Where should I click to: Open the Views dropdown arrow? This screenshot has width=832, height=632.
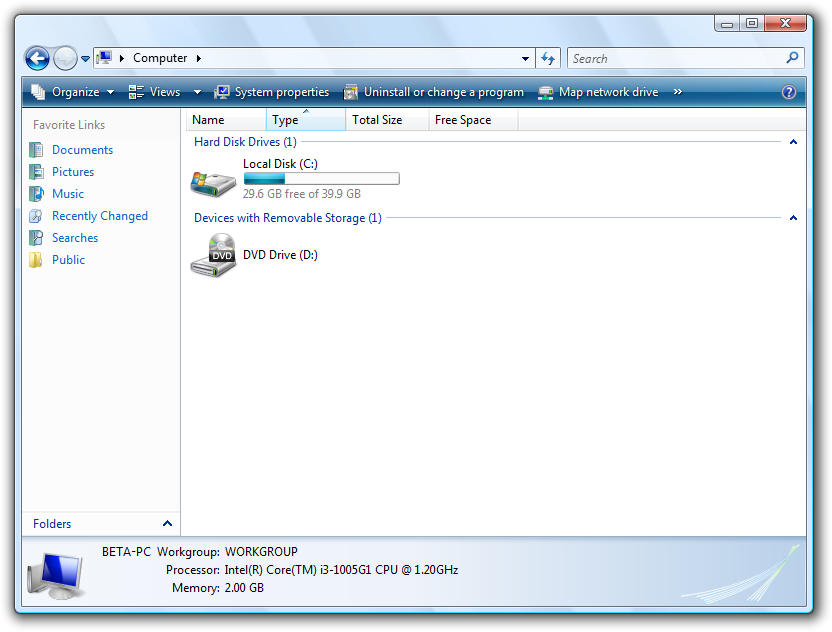coord(197,92)
